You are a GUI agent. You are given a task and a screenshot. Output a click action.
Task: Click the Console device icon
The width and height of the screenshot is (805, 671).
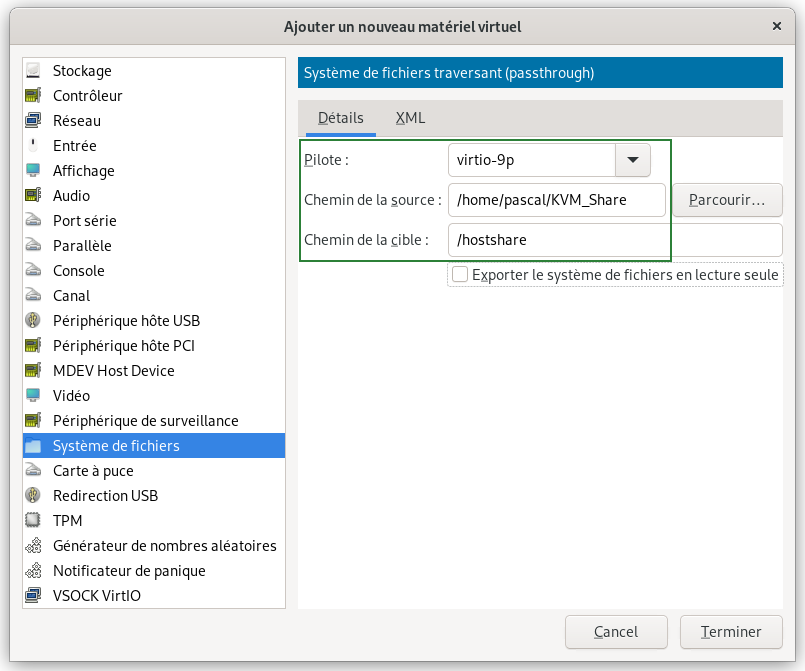tap(33, 271)
